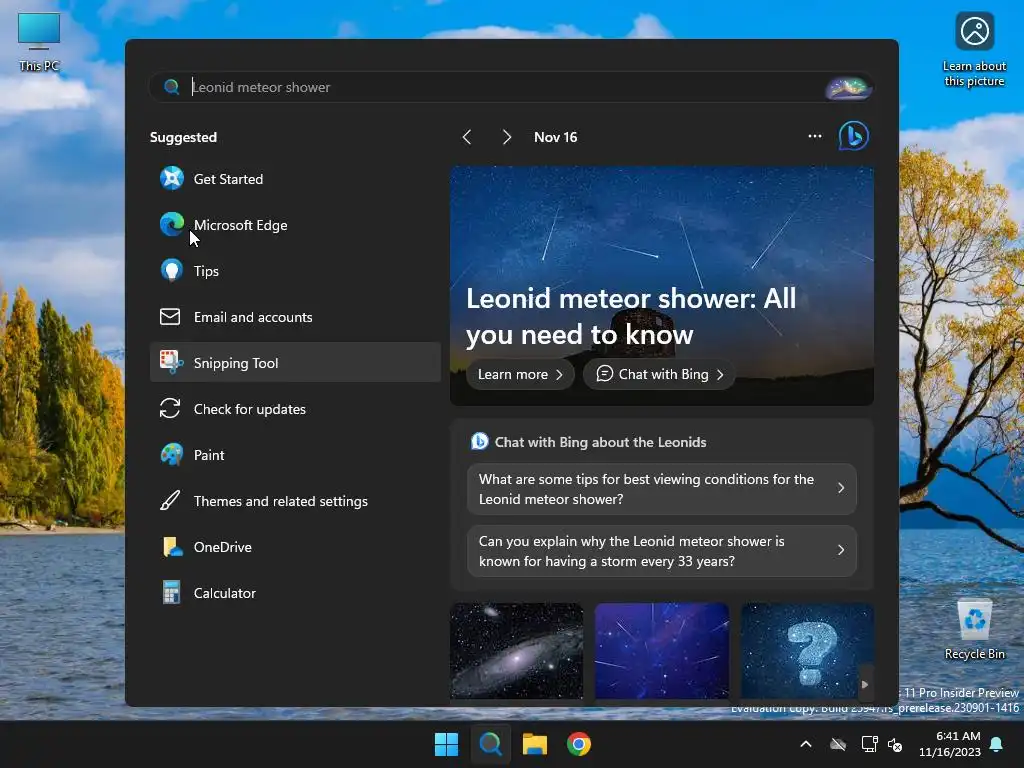The width and height of the screenshot is (1024, 768).
Task: Go to previous day with left chevron
Action: [467, 137]
